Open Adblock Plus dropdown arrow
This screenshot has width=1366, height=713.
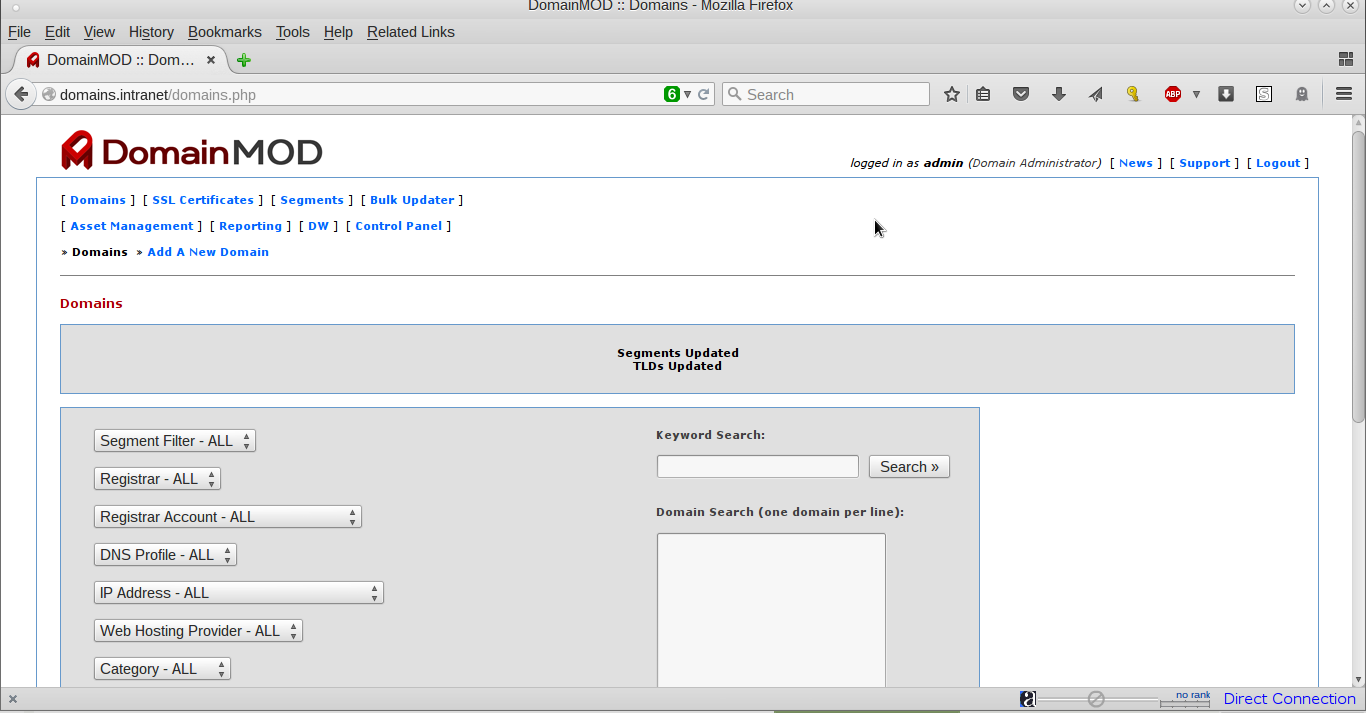coord(1196,94)
